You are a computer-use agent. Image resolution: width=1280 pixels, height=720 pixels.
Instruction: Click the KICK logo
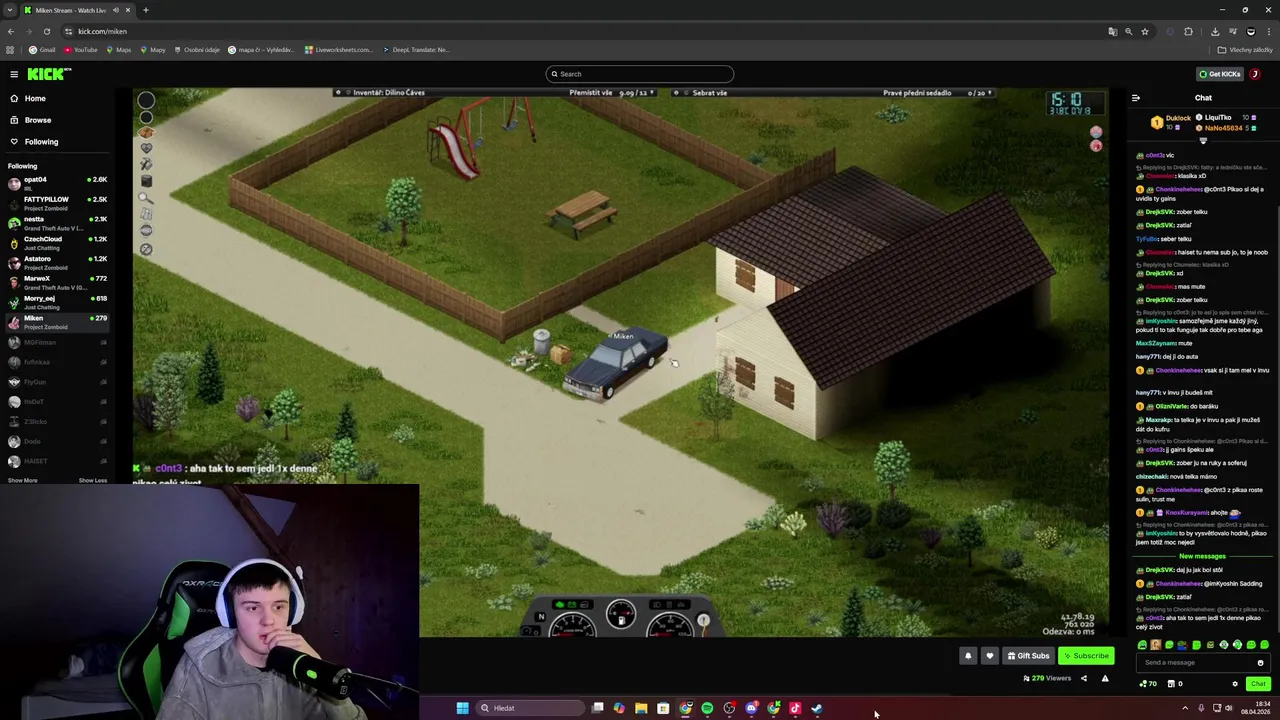(49, 74)
